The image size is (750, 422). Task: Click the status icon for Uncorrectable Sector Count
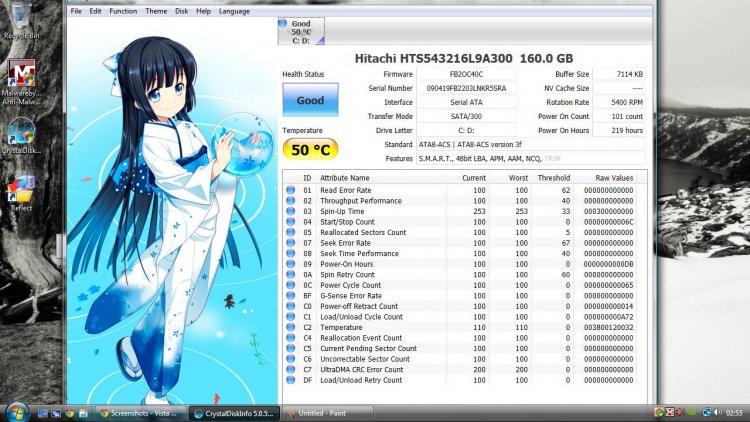pyautogui.click(x=290, y=358)
